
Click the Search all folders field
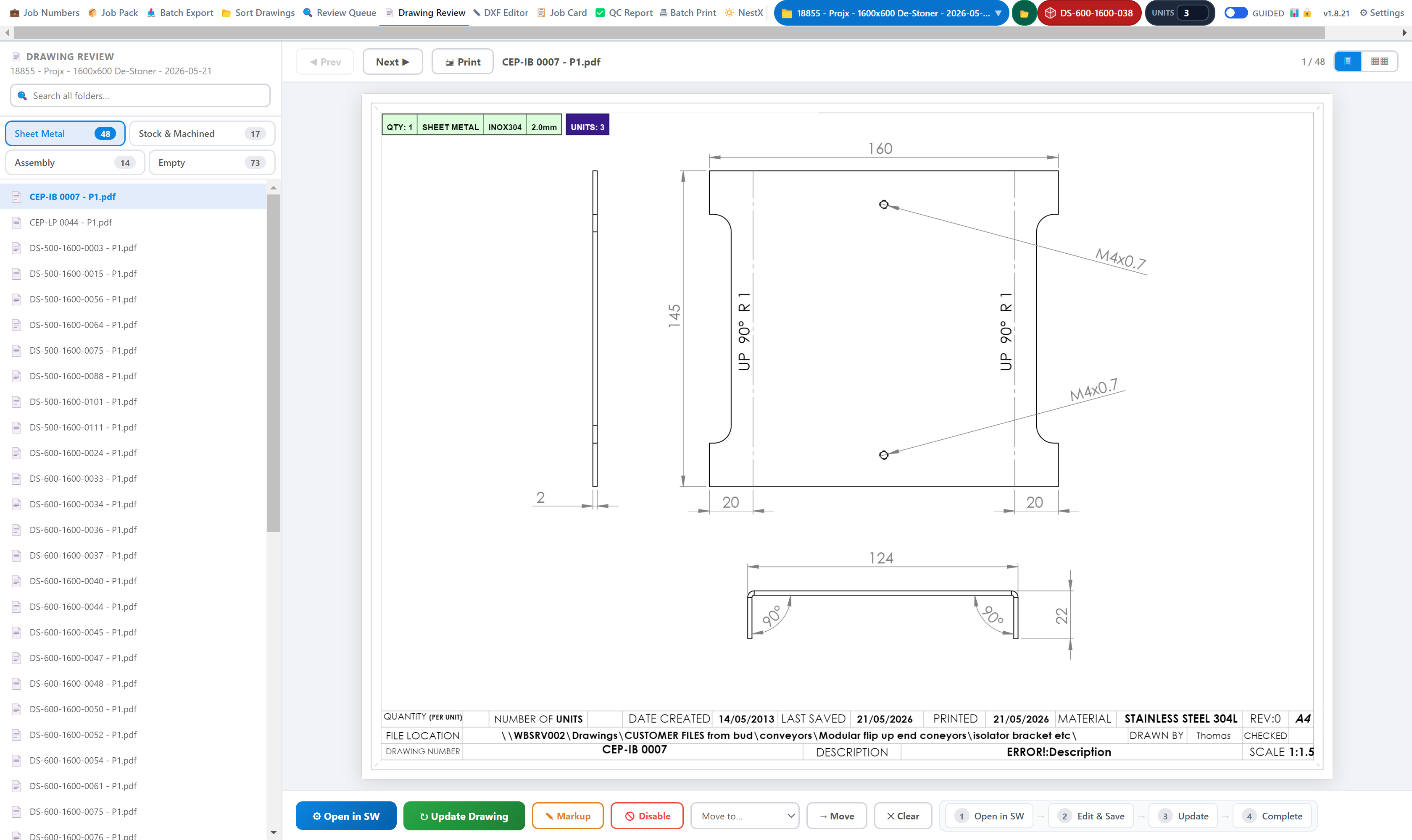(140, 96)
